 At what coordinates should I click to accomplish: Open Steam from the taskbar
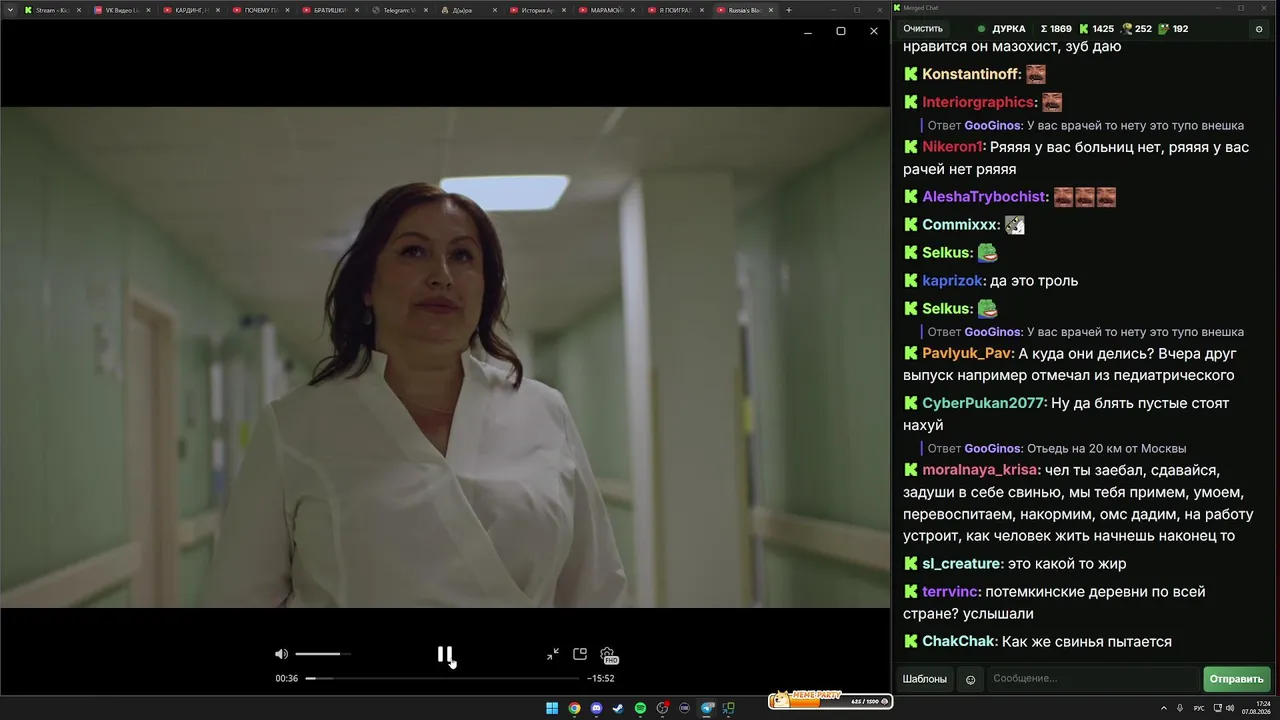[x=618, y=708]
